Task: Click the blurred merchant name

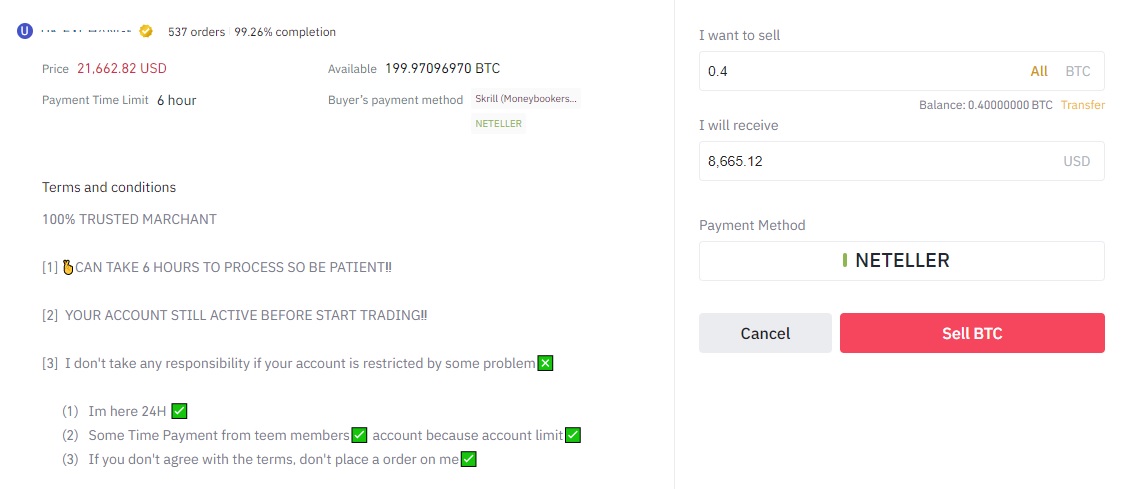Action: 88,31
